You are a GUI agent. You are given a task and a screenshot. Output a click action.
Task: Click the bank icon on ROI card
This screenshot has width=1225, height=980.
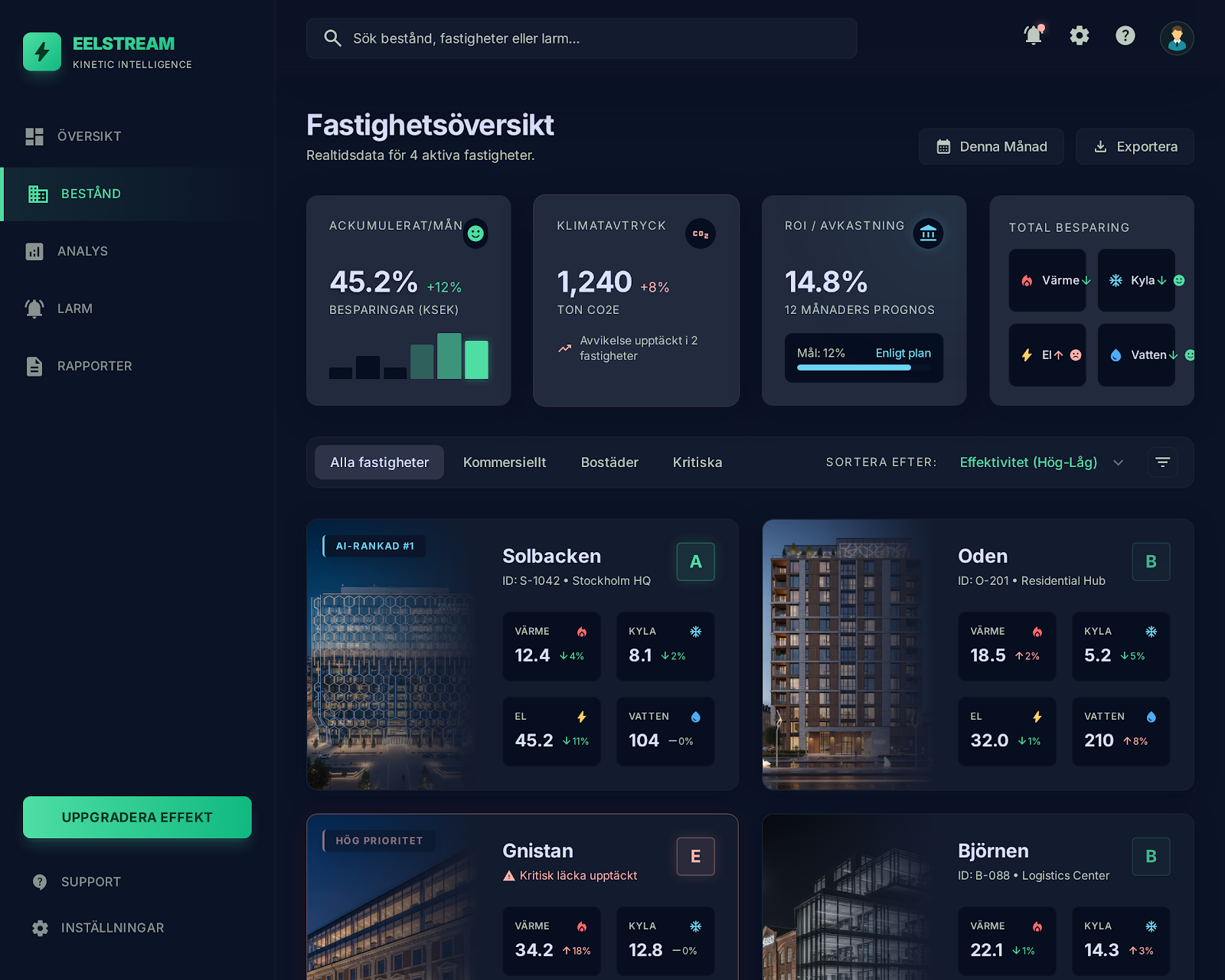tap(928, 234)
